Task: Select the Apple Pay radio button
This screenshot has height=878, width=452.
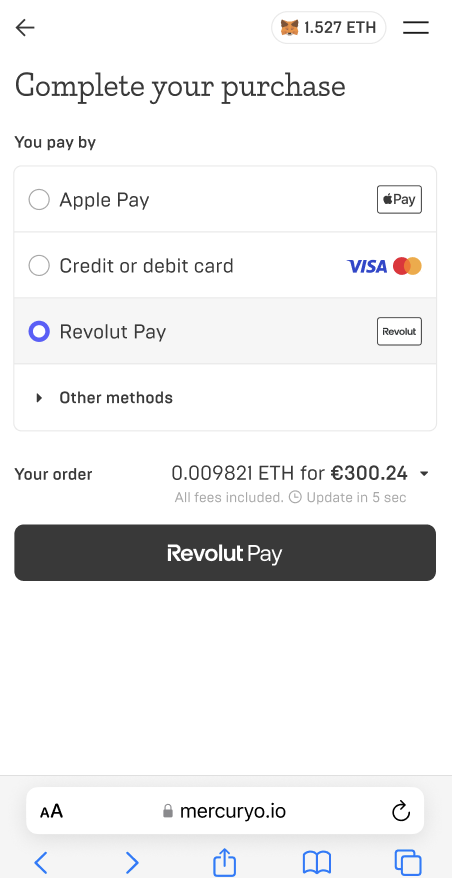Action: [x=39, y=199]
